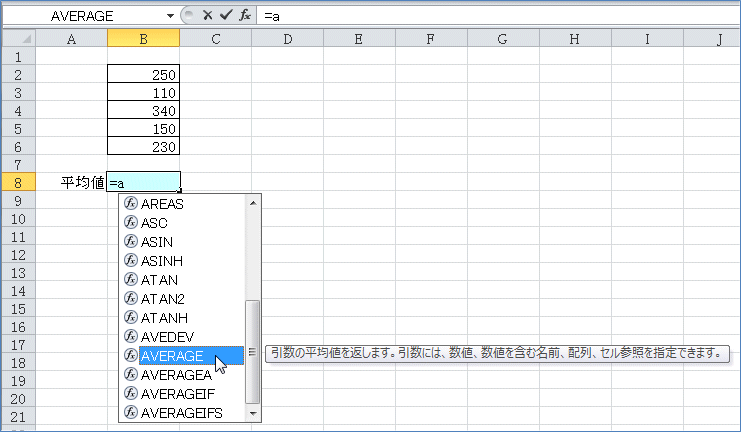Click the function list scroll-down arrow
The width and height of the screenshot is (741, 432).
[x=253, y=414]
